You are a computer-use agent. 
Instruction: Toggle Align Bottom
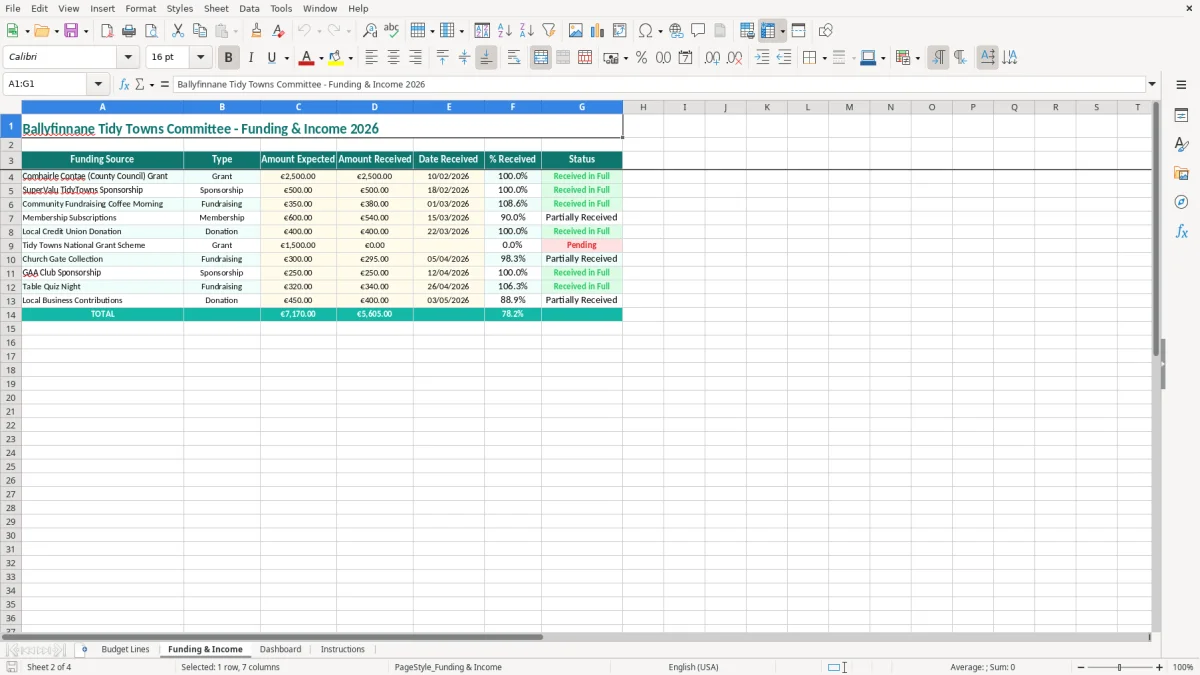pos(486,58)
